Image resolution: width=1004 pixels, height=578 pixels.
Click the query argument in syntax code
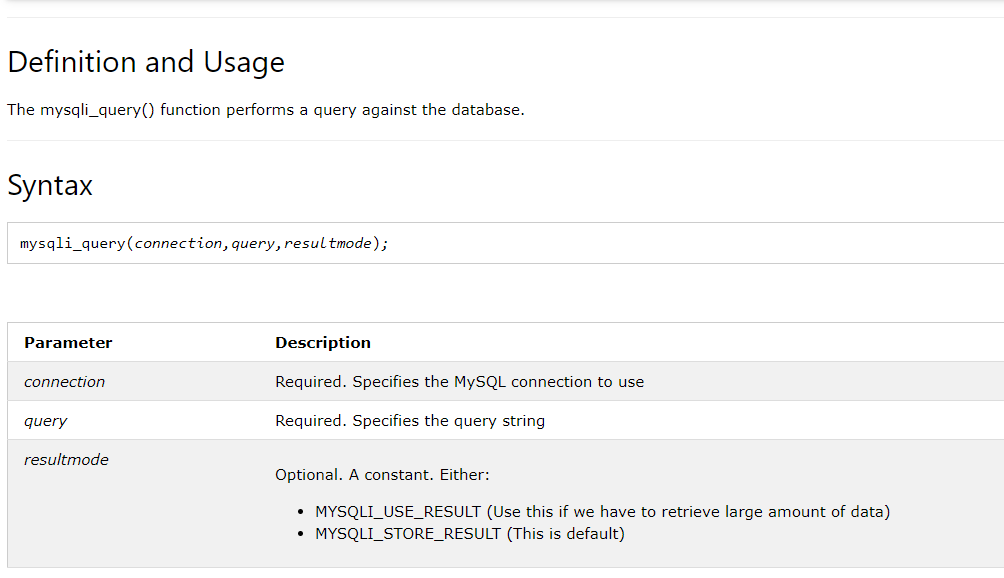click(251, 244)
